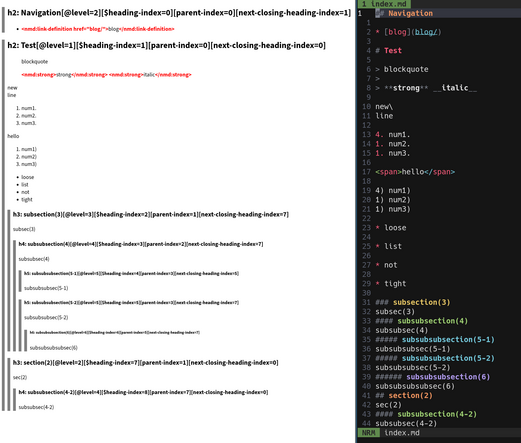The height and width of the screenshot is (443, 521).
Task: Click the NRM mode indicator in statusline
Action: [x=368, y=433]
